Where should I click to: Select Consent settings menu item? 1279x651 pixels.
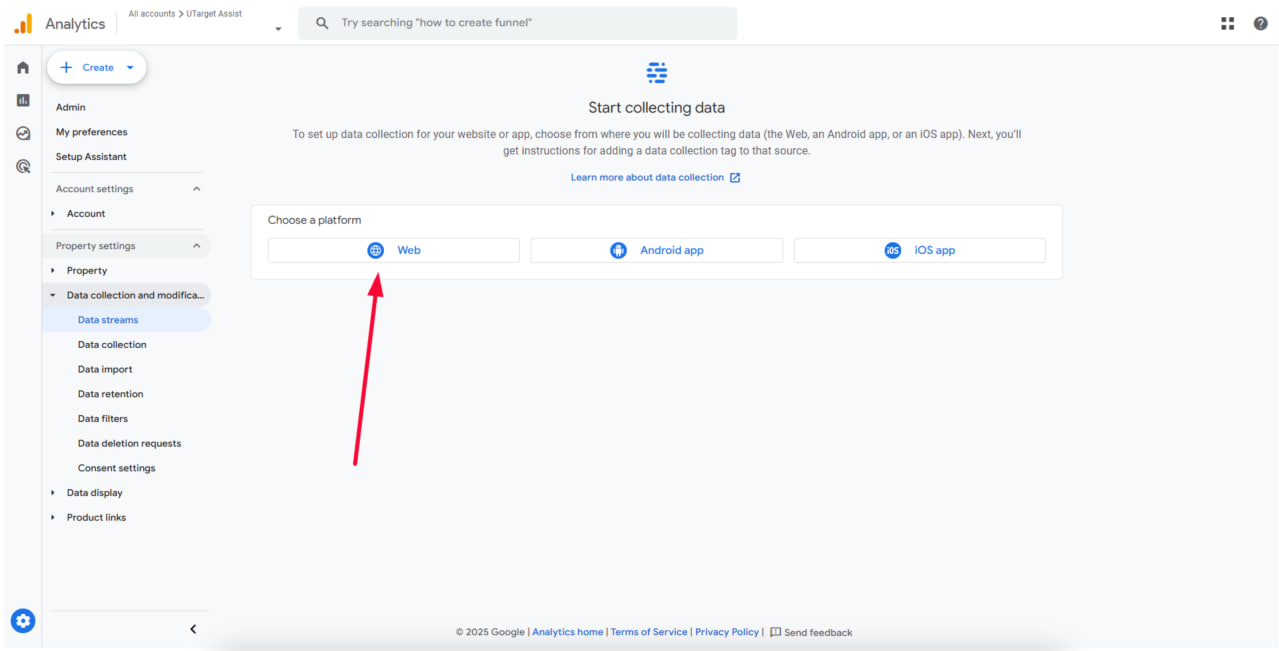click(117, 468)
